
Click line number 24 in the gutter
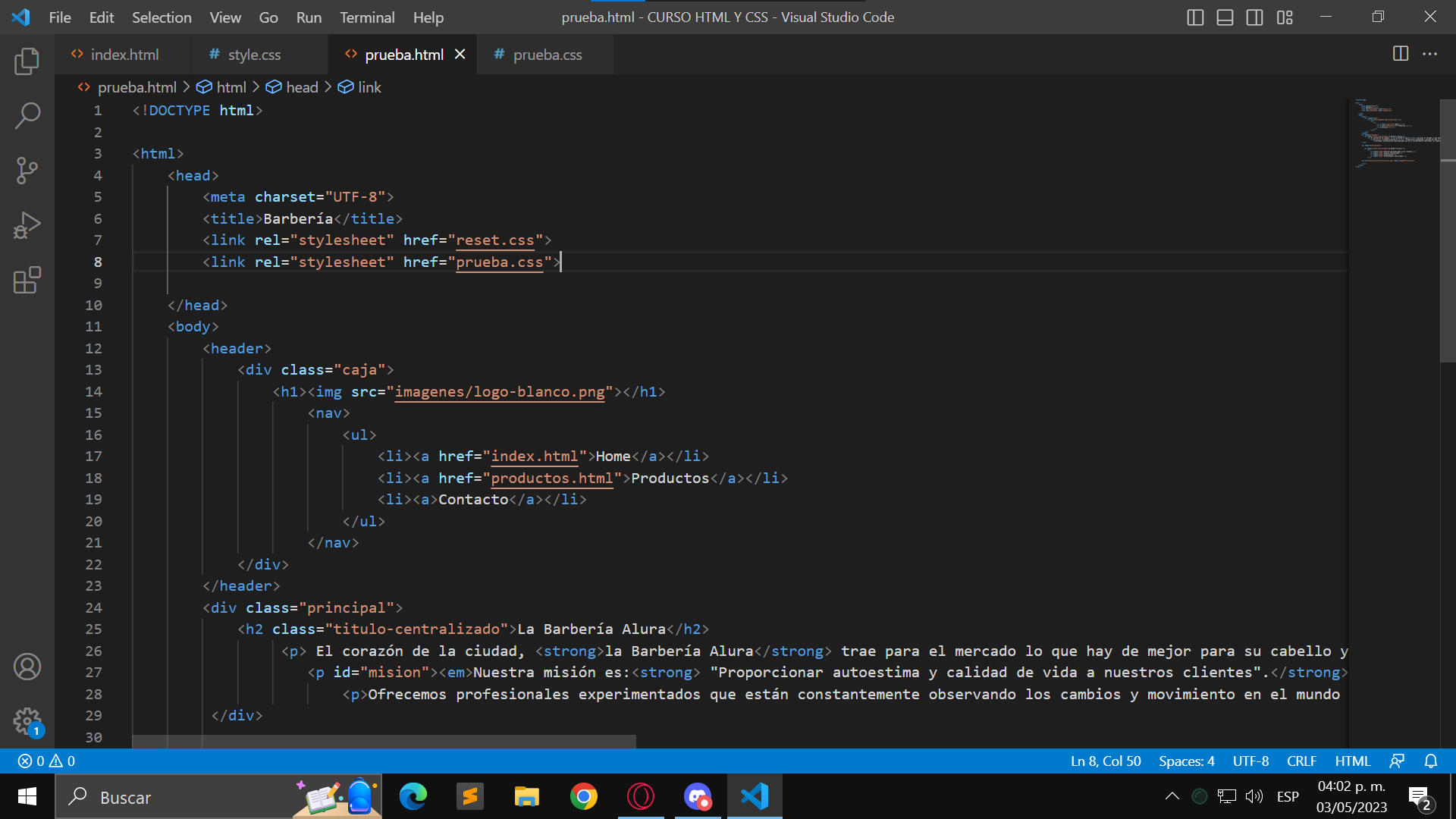point(93,607)
